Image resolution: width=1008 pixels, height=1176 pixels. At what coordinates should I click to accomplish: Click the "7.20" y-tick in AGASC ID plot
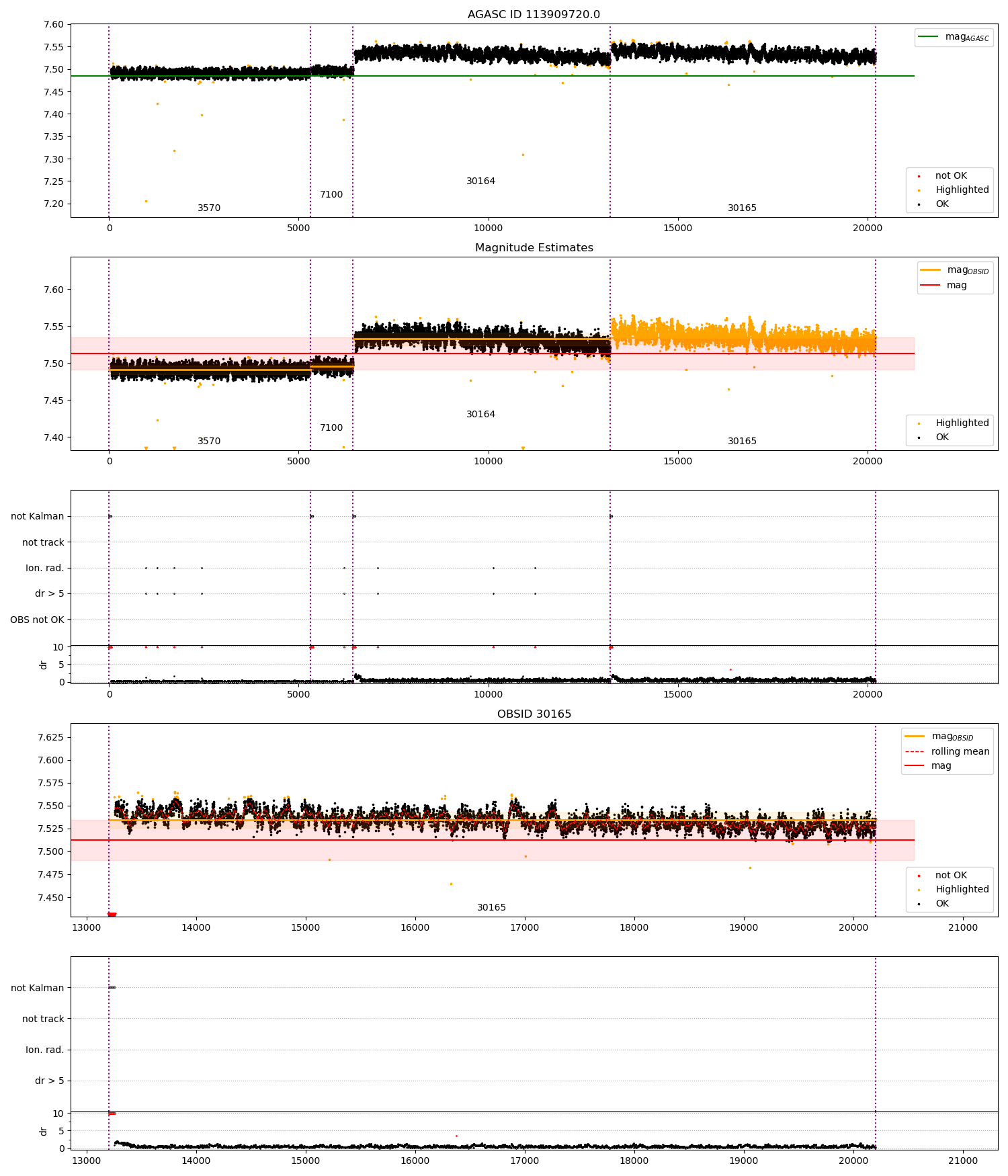(x=54, y=204)
